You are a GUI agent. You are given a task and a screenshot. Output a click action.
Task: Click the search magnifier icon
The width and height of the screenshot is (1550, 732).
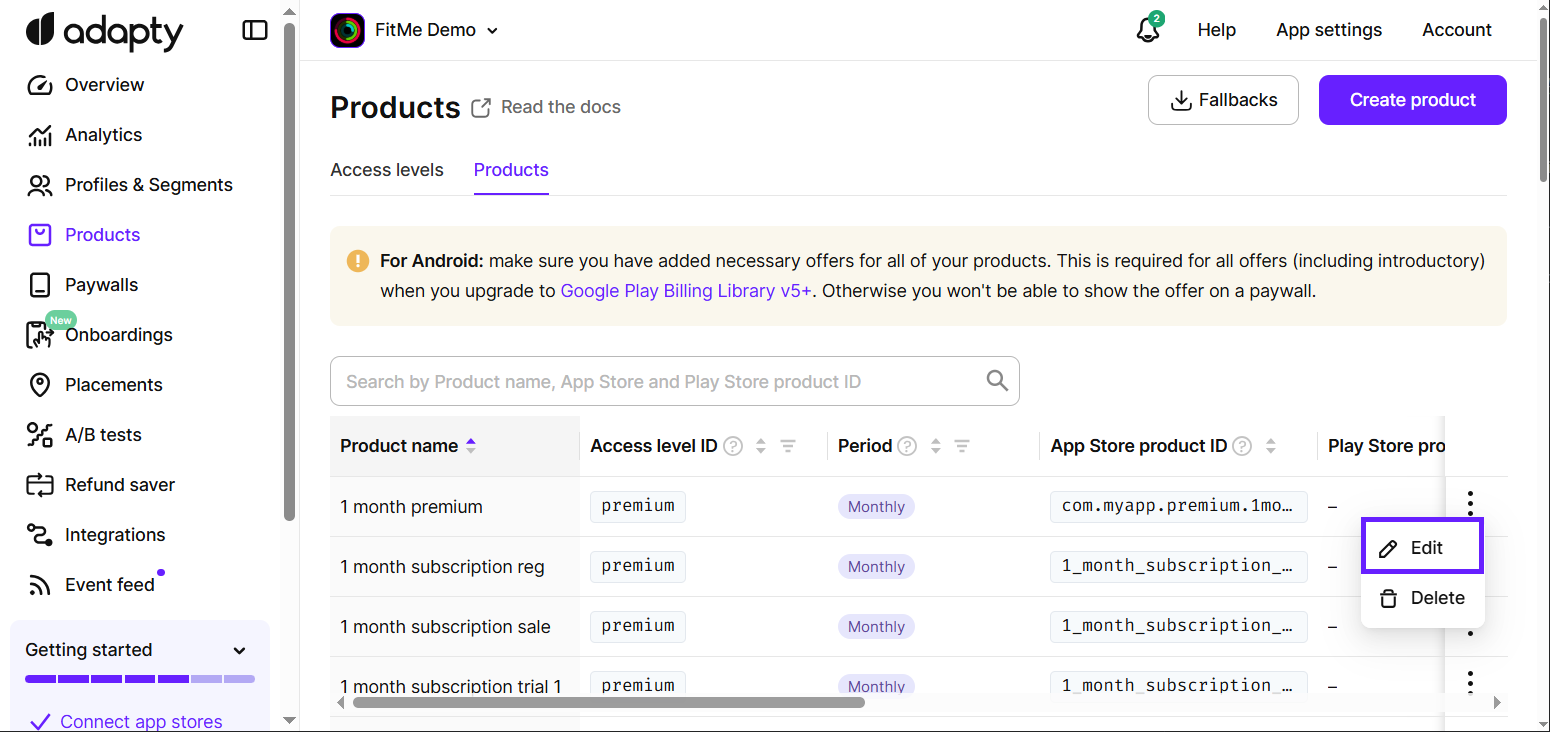coord(997,380)
